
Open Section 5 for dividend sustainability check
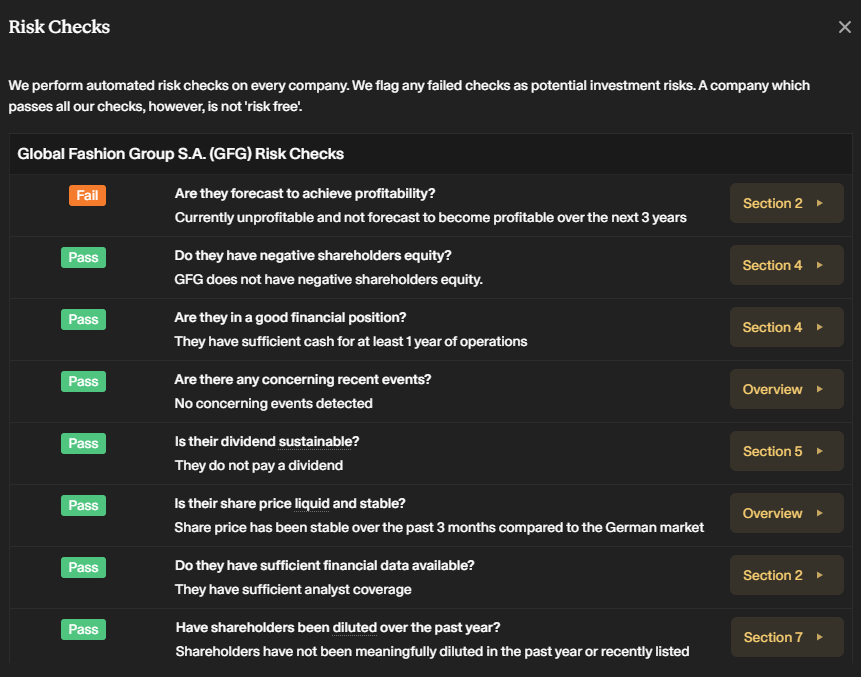point(786,451)
